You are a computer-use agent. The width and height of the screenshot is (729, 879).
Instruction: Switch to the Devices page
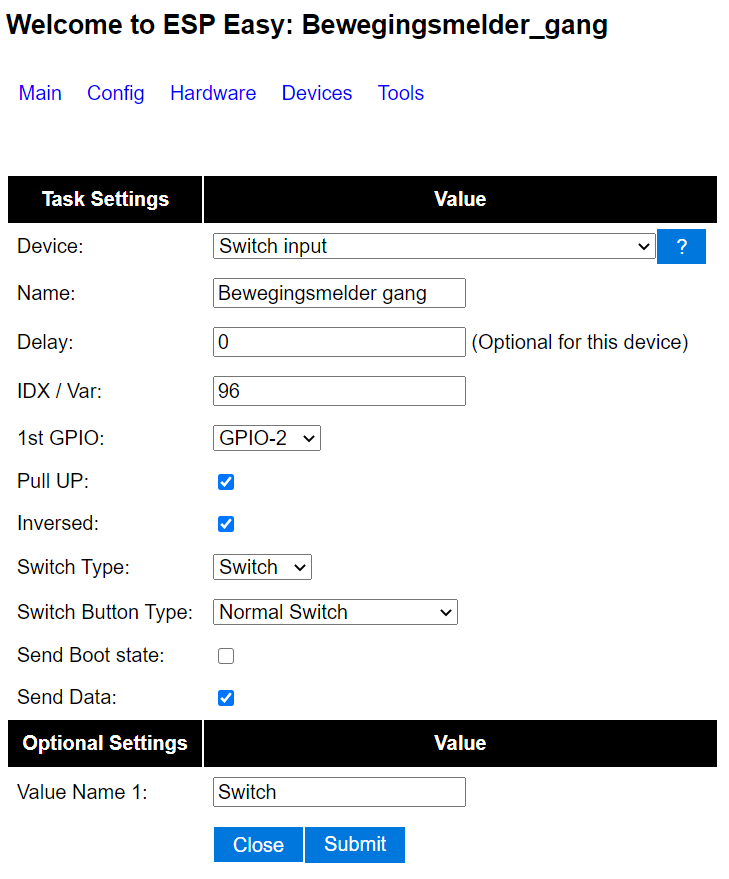(317, 93)
